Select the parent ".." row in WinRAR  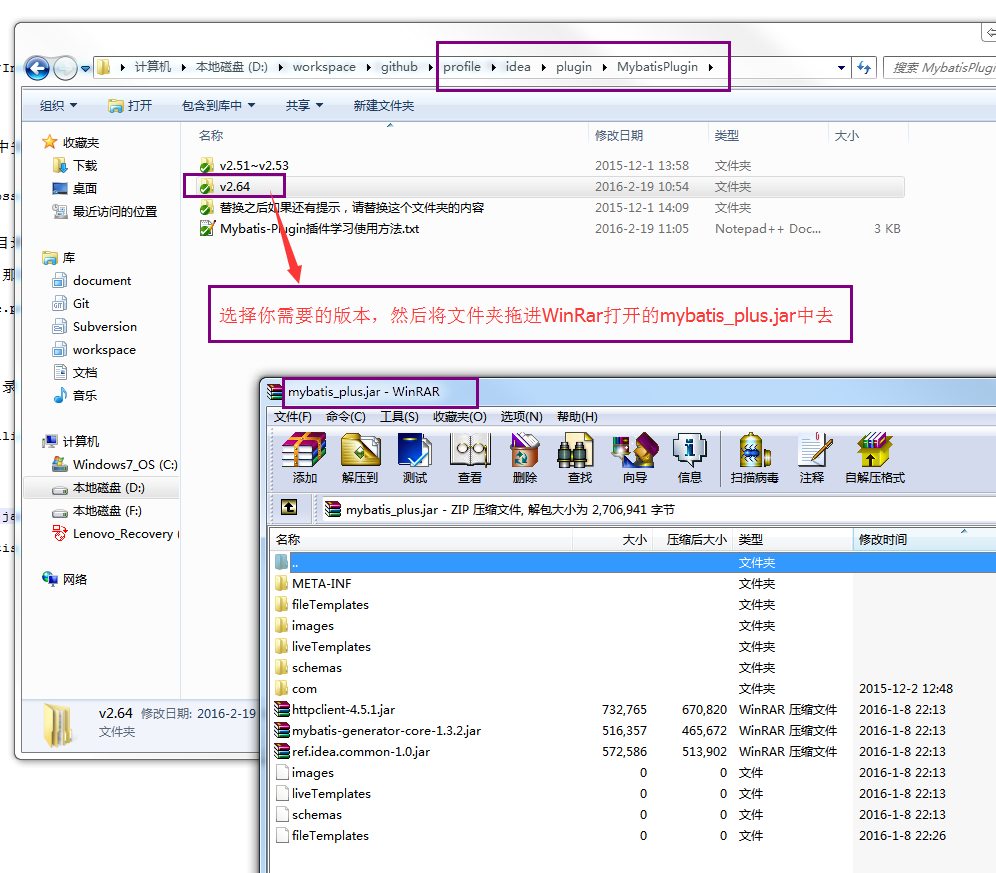(634, 562)
